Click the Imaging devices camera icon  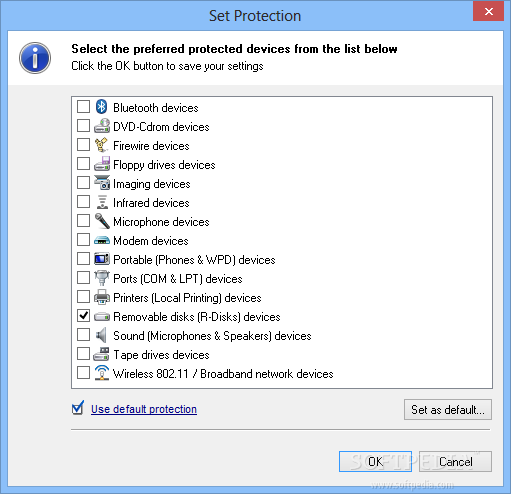tap(102, 183)
